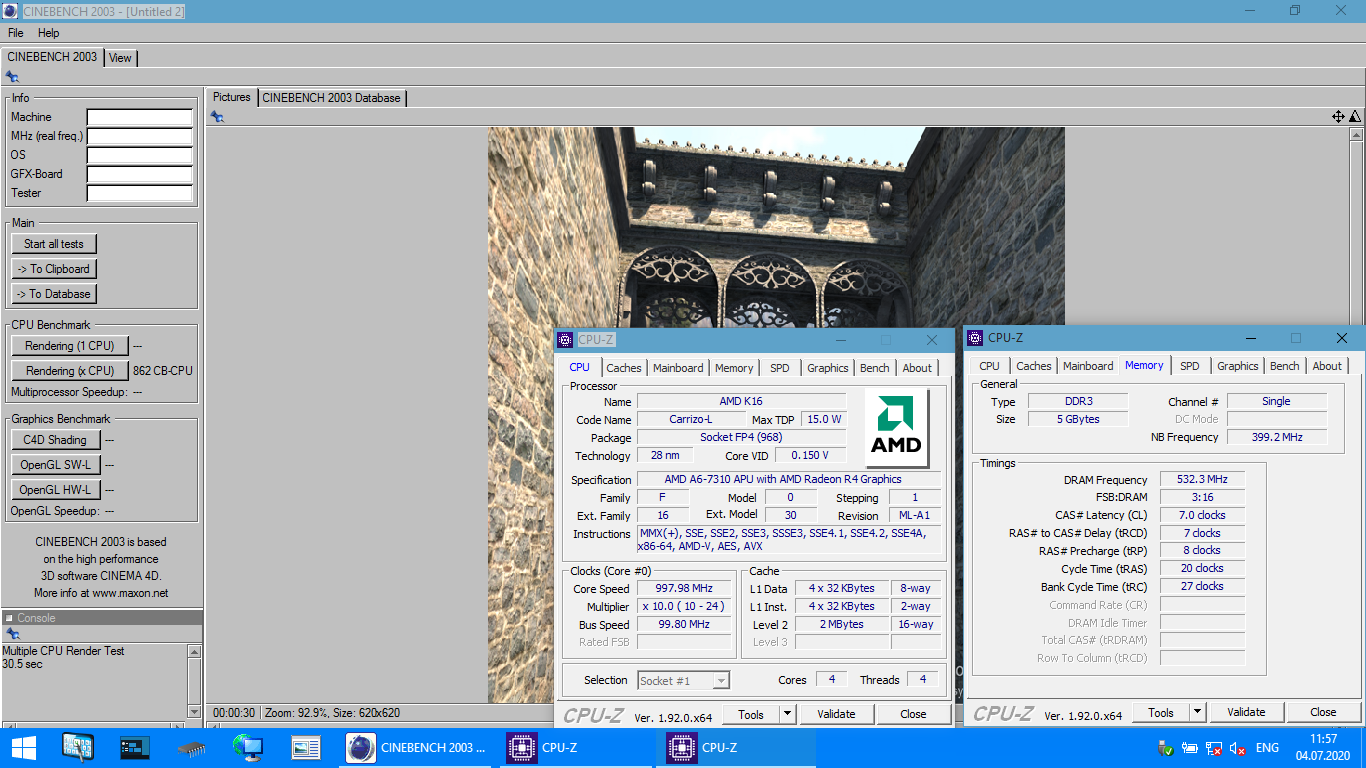
Task: Open the SPD tab in right CPU-Z window
Action: point(1190,366)
